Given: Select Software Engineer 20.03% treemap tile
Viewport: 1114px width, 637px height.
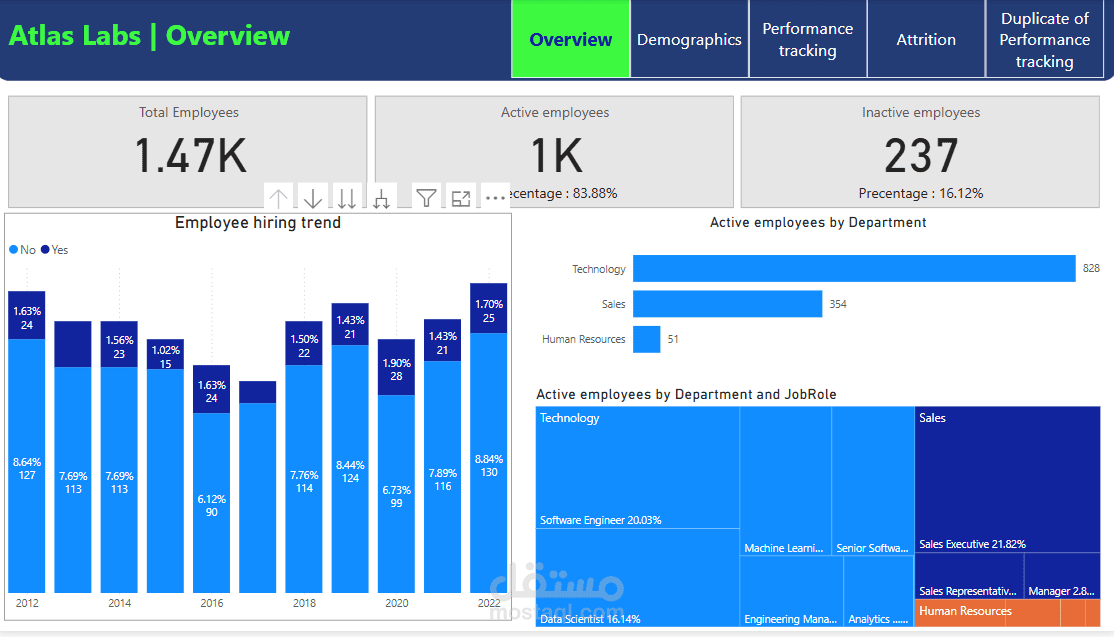Looking at the screenshot, I should (x=637, y=467).
